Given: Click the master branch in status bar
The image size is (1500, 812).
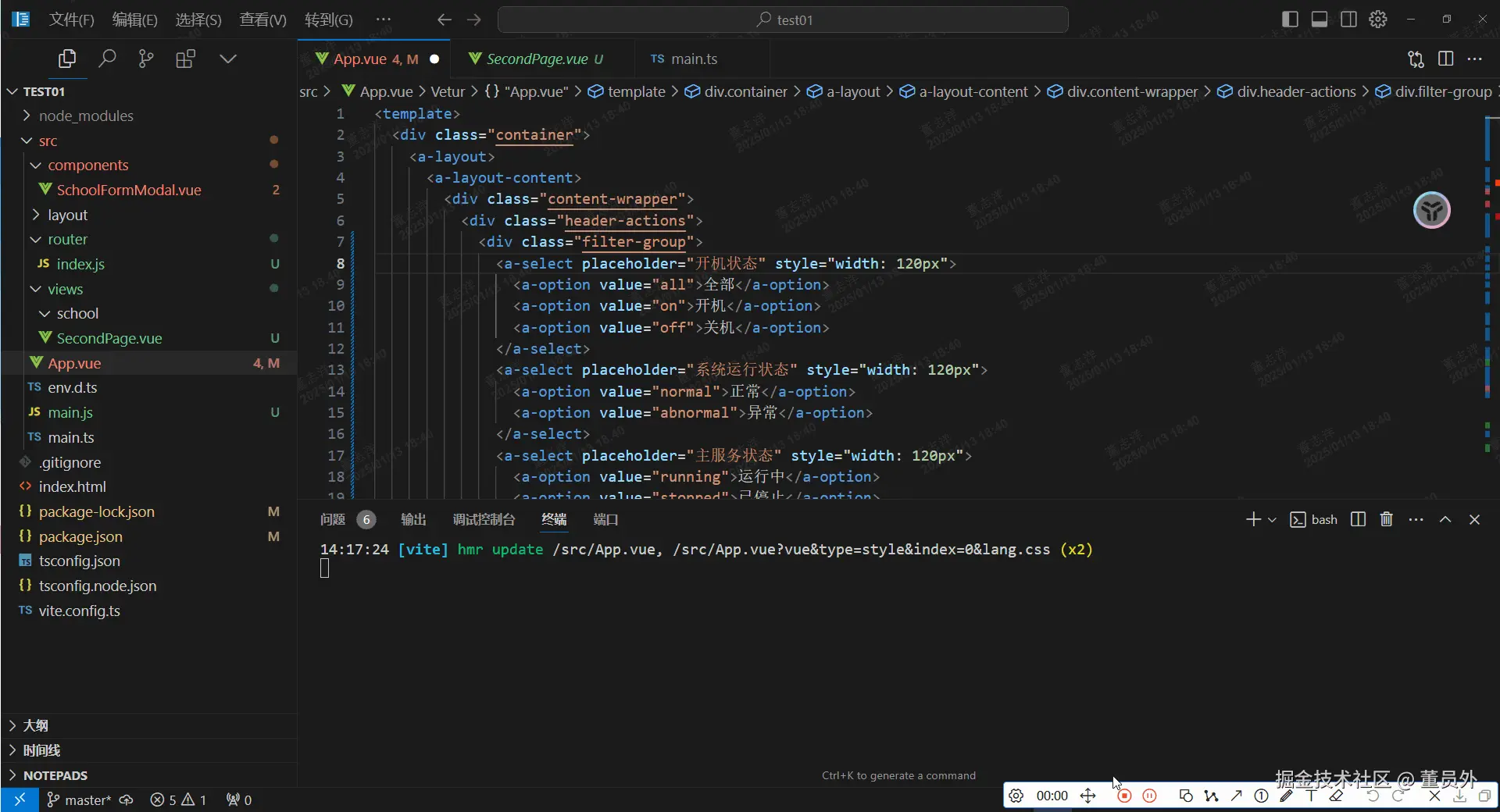Looking at the screenshot, I should [x=80, y=800].
